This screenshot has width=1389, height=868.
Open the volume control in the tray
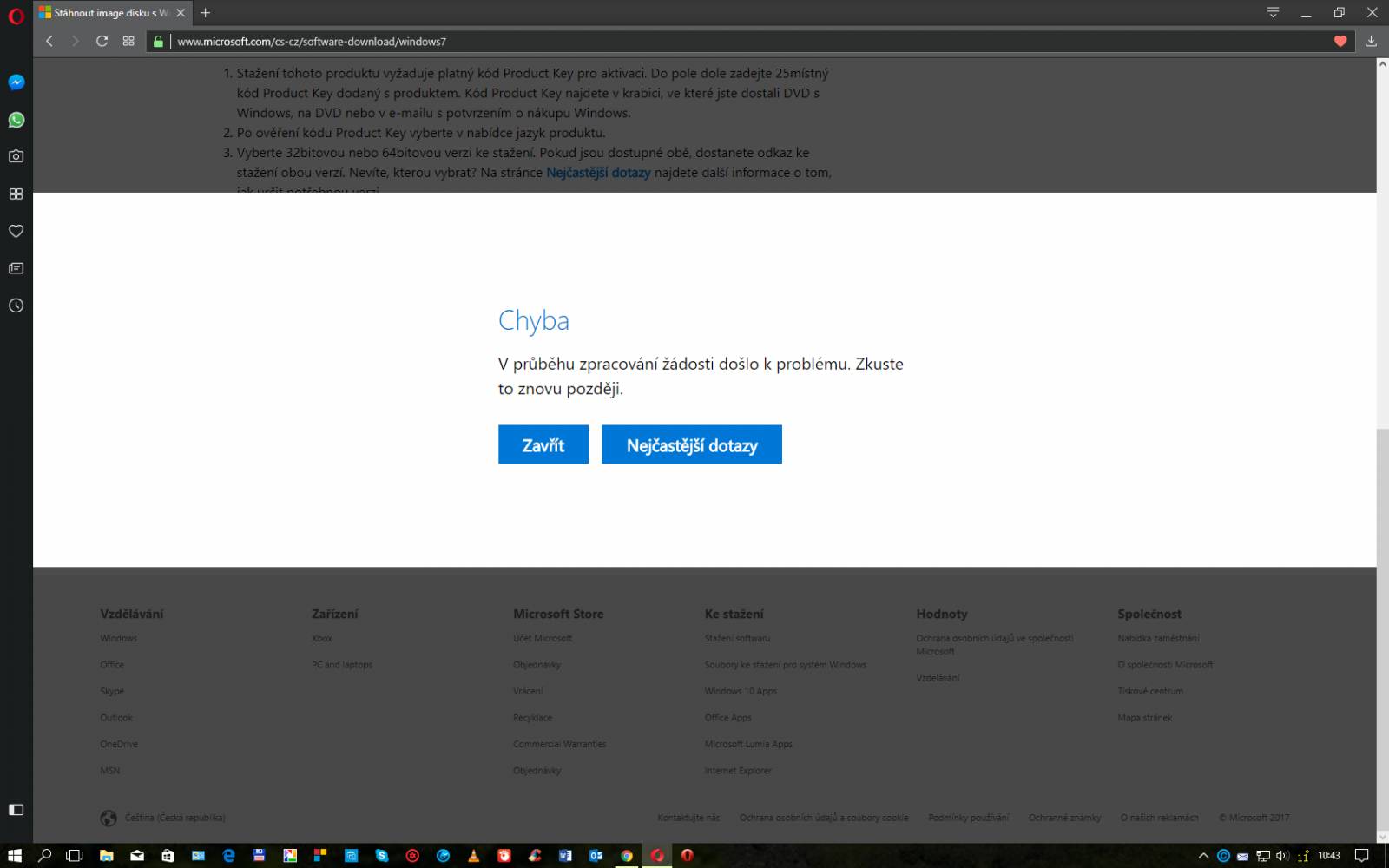pos(1282,855)
